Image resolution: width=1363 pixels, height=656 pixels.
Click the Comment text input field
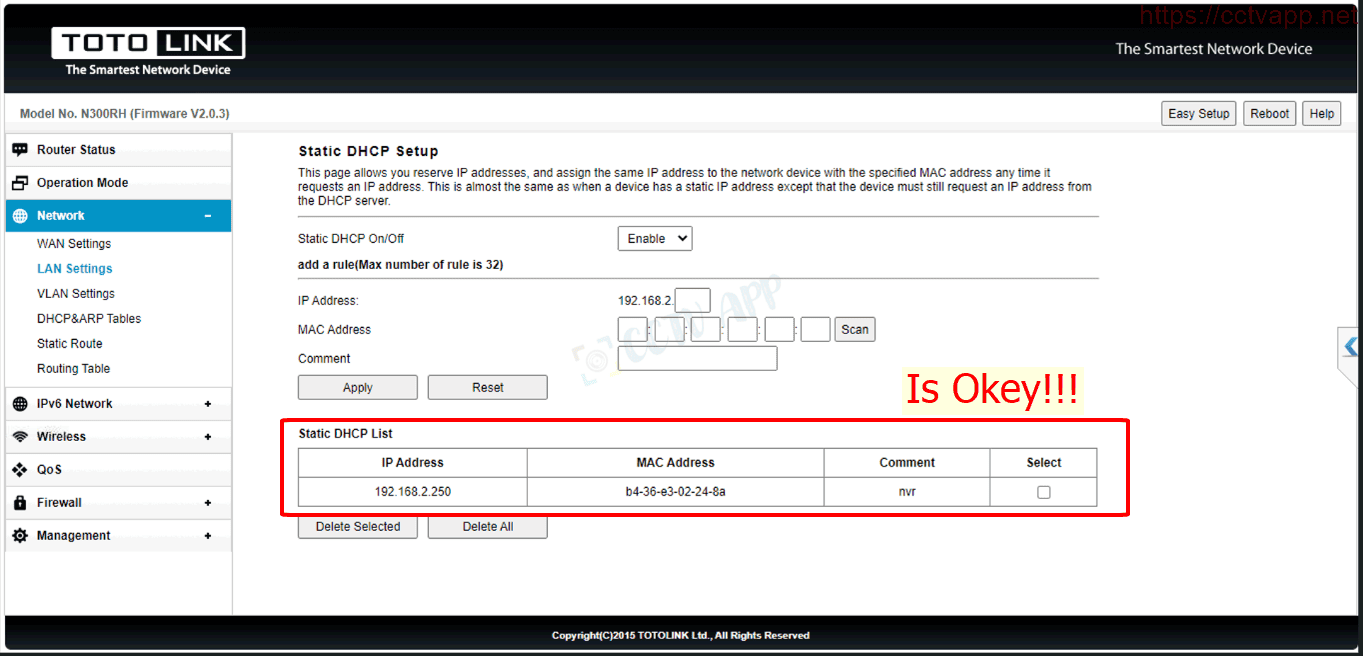697,359
